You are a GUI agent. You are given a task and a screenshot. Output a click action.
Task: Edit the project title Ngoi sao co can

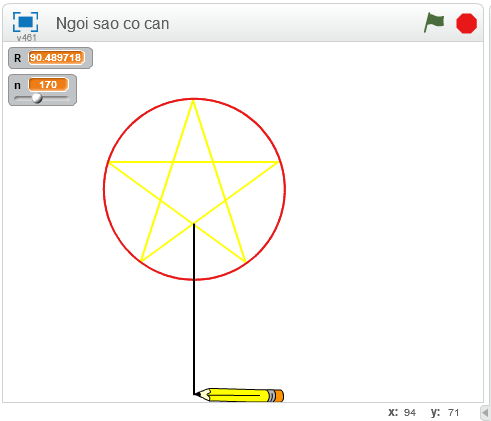(113, 23)
